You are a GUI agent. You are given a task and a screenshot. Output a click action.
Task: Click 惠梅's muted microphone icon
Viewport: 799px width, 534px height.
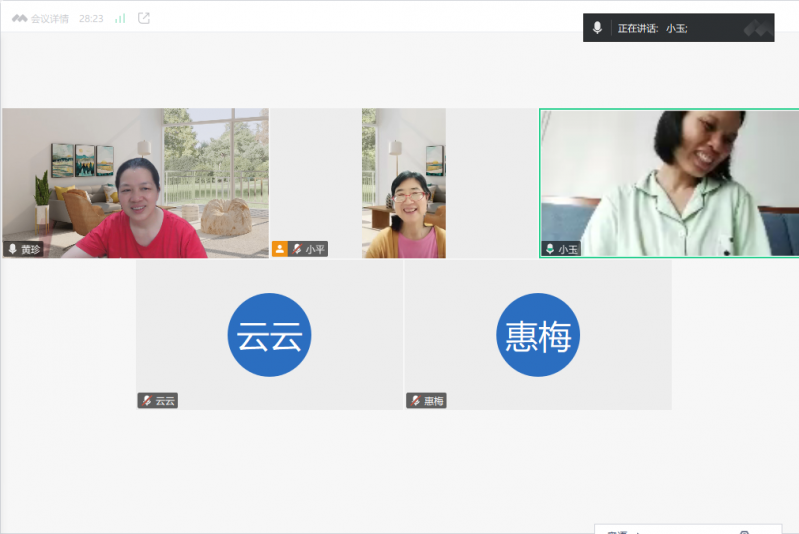click(x=415, y=400)
